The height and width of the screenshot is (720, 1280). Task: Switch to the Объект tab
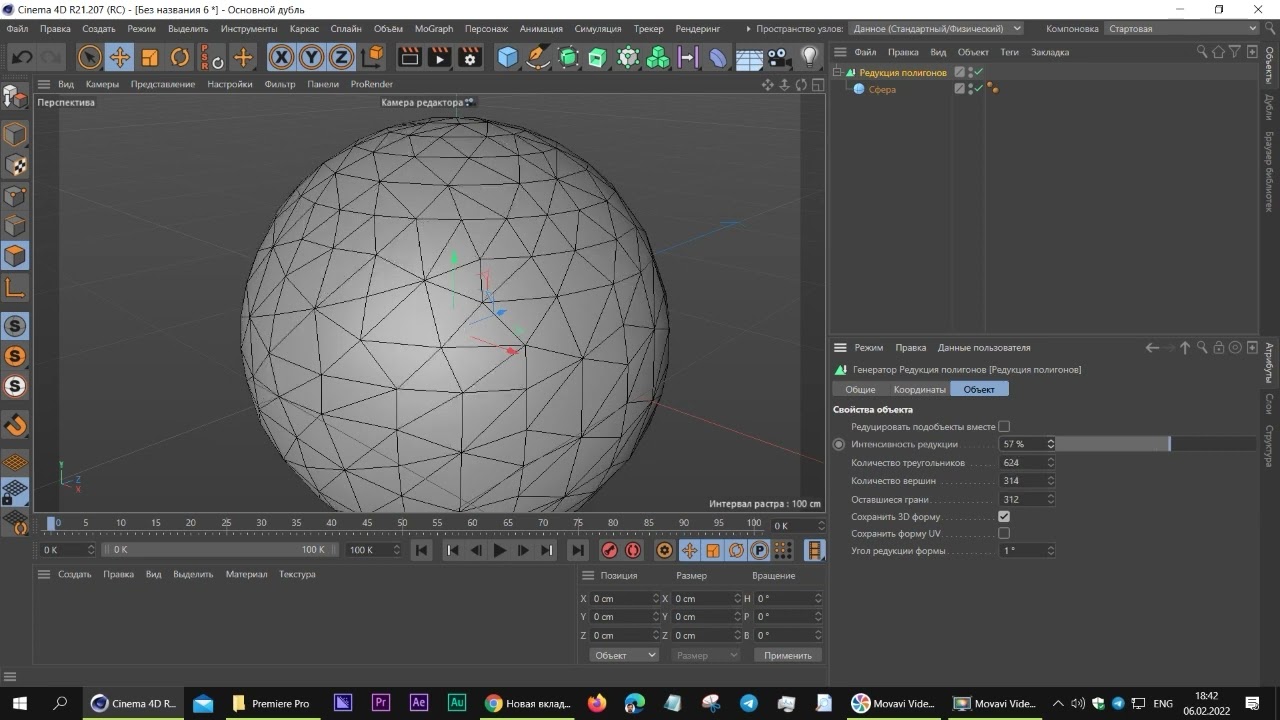point(979,389)
